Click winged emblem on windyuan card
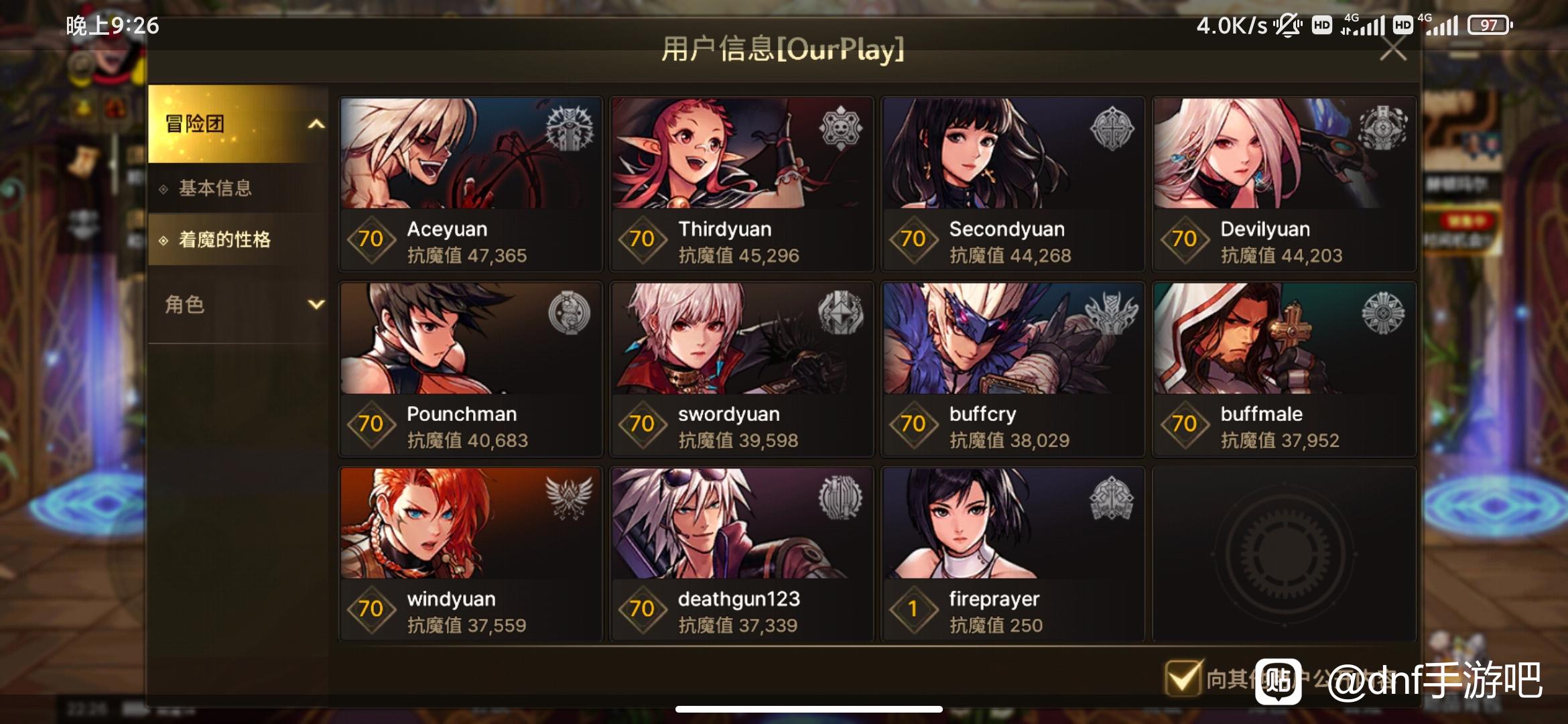 pyautogui.click(x=569, y=497)
